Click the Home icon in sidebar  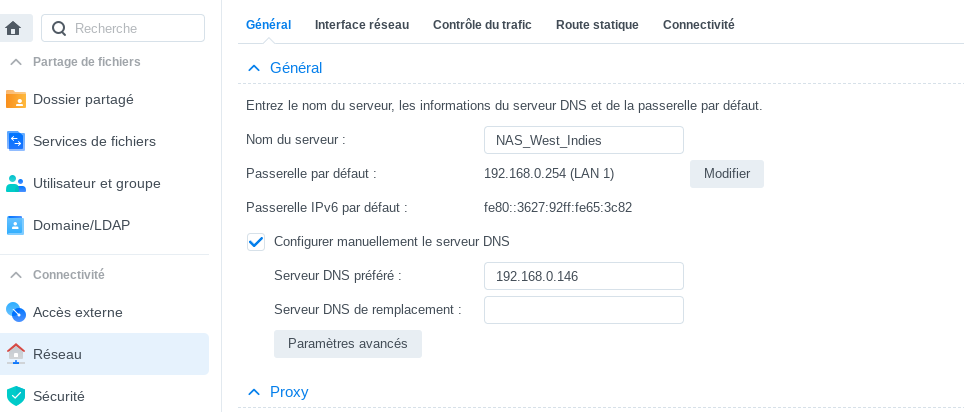tap(13, 28)
